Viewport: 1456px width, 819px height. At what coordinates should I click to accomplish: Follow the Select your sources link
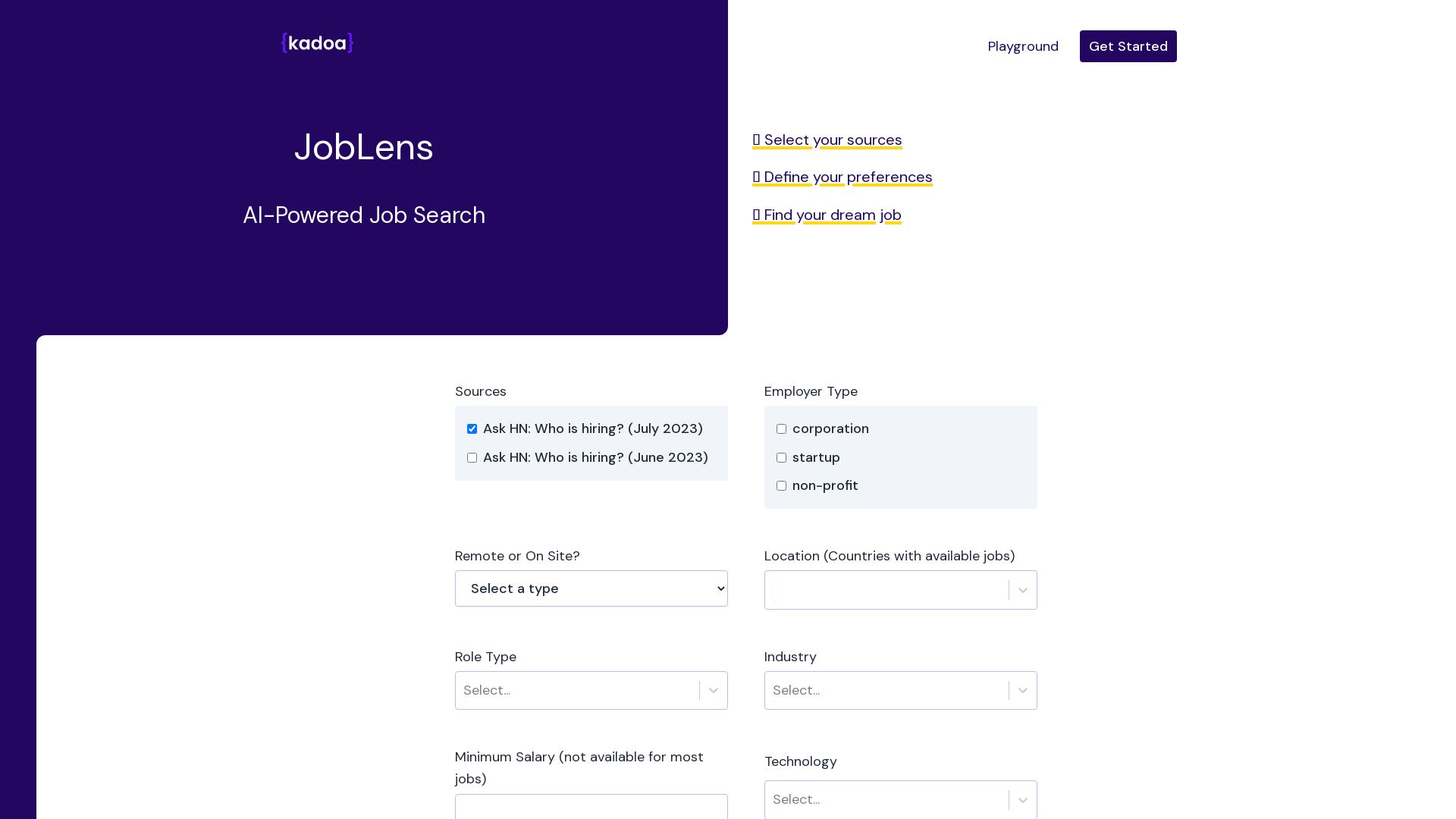(x=827, y=140)
